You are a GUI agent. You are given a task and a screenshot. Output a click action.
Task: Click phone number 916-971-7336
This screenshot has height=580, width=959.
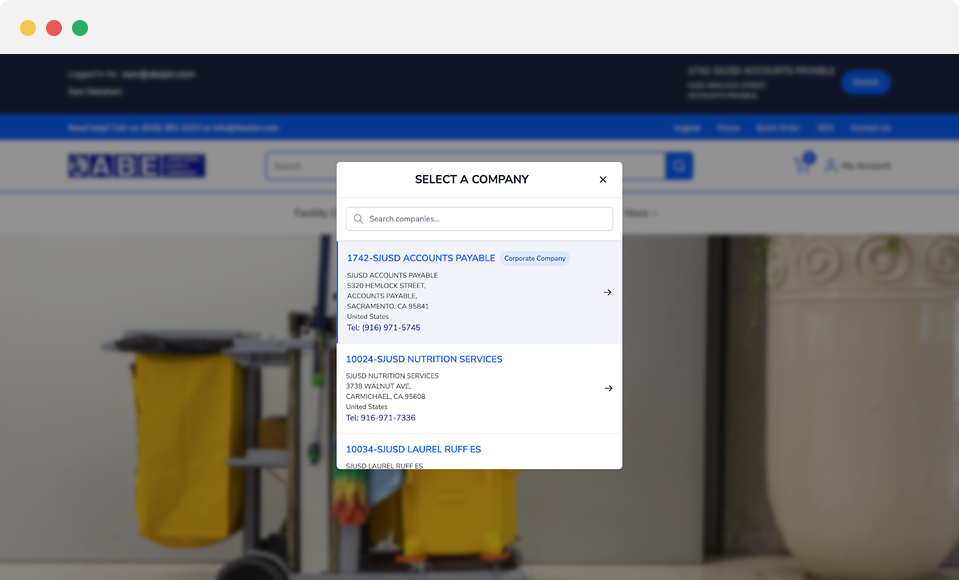tap(380, 418)
